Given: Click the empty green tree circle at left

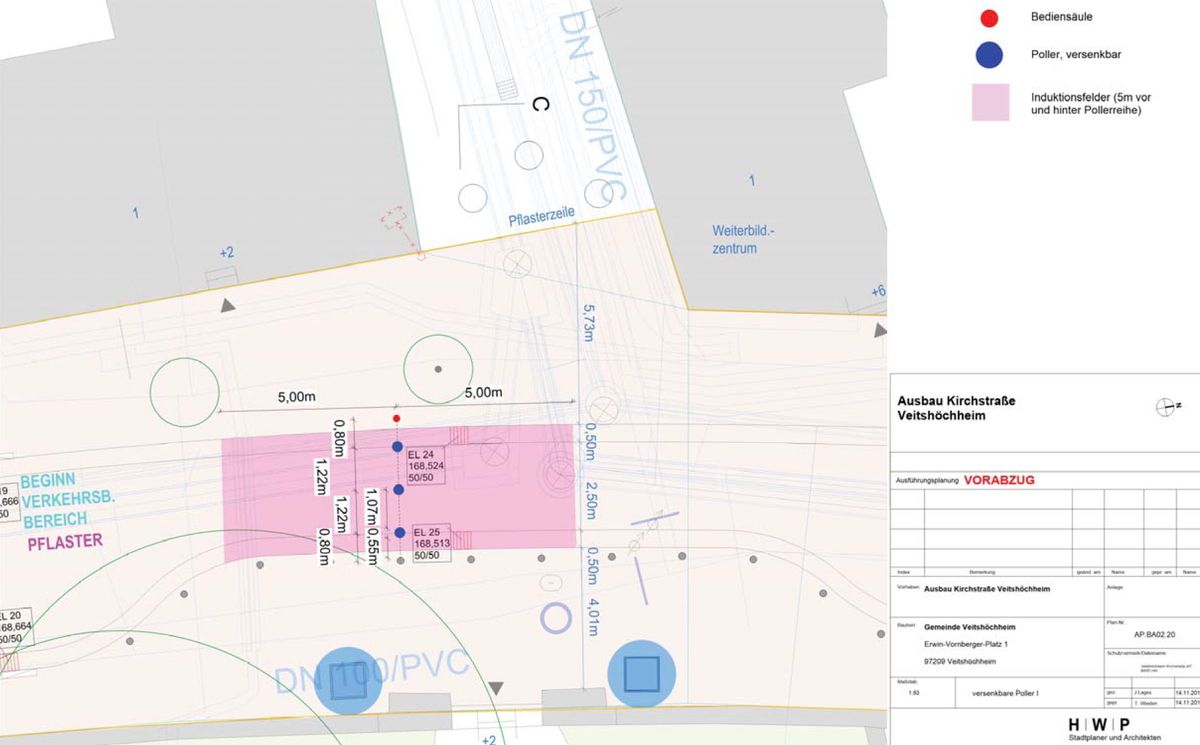Looking at the screenshot, I should point(184,393).
